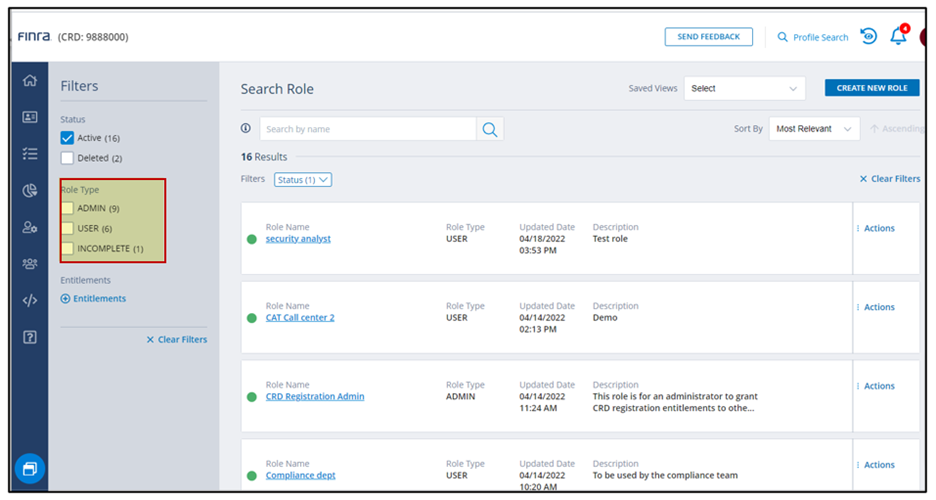Screen dimensions: 936x500
Task: Open the CAT Call center 2 role link
Action: 300,318
